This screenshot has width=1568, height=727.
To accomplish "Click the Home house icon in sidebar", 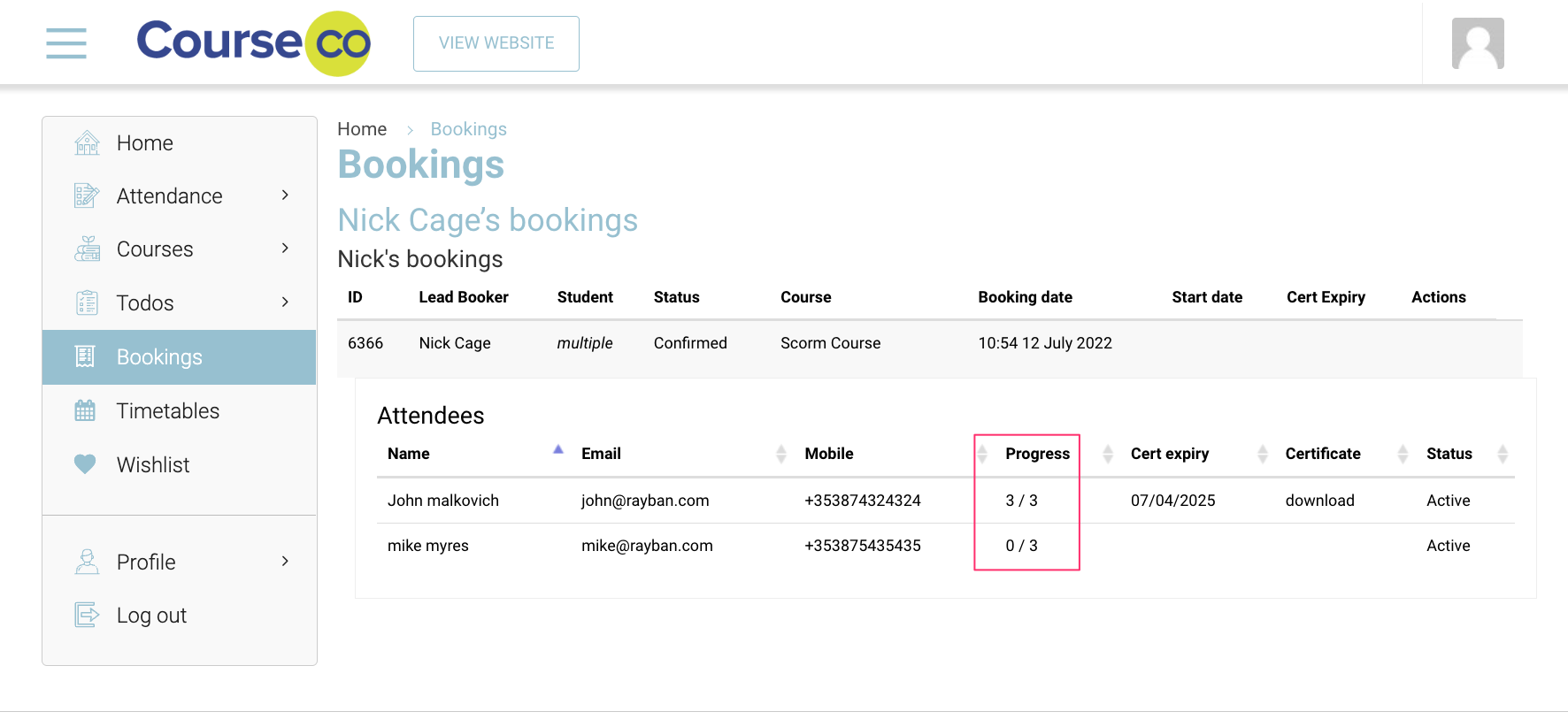I will pyautogui.click(x=87, y=143).
